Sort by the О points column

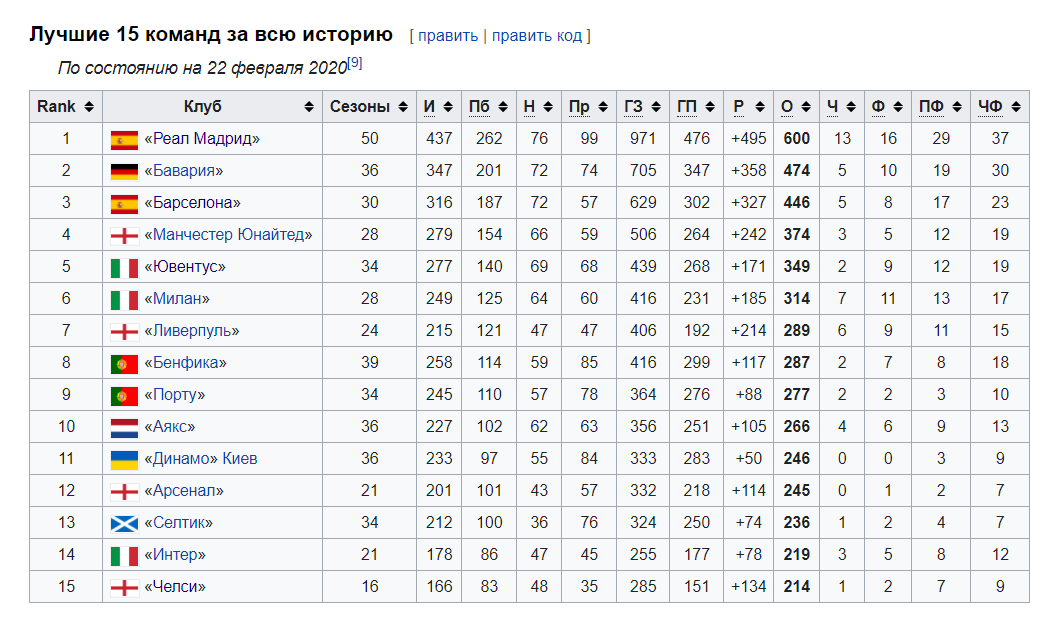point(796,107)
